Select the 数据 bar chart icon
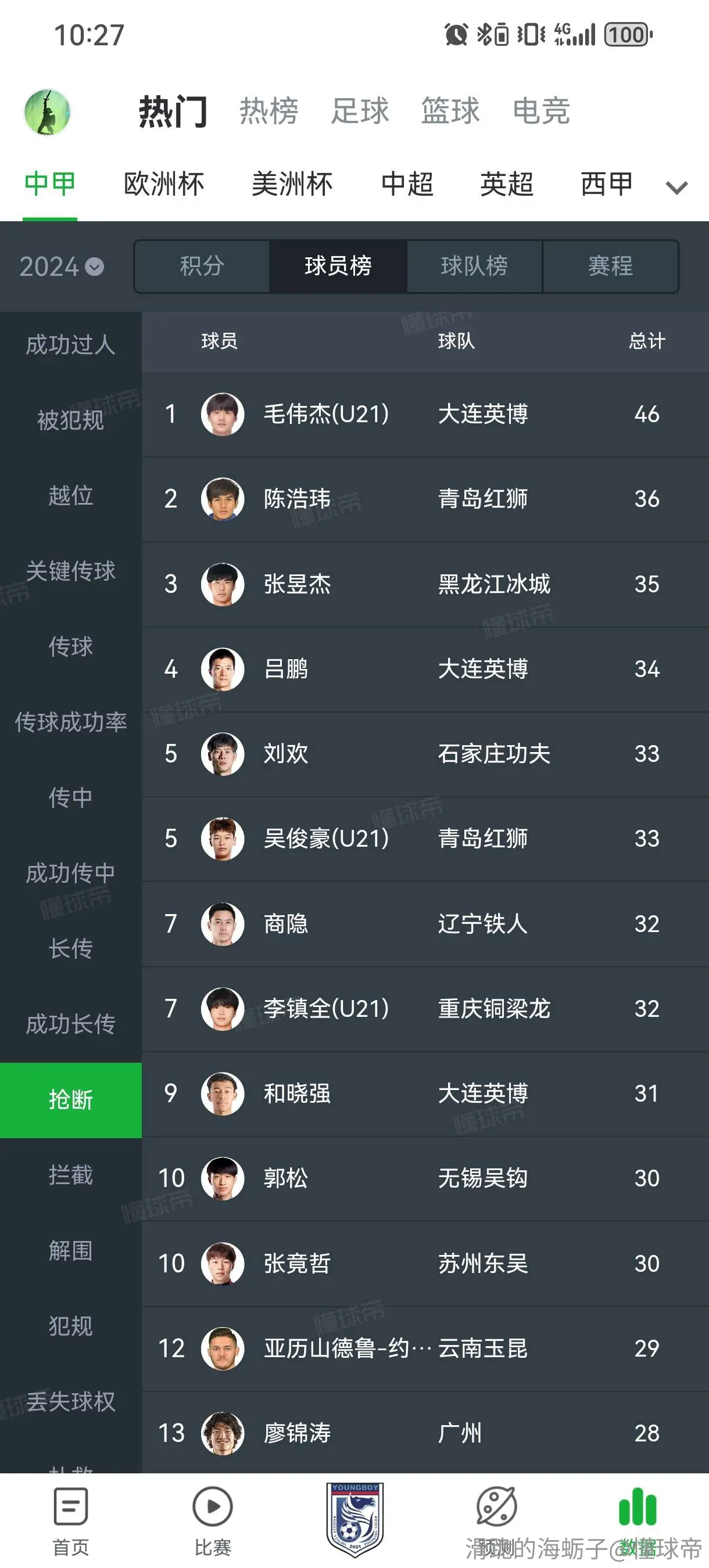The width and height of the screenshot is (709, 1568). click(638, 1506)
